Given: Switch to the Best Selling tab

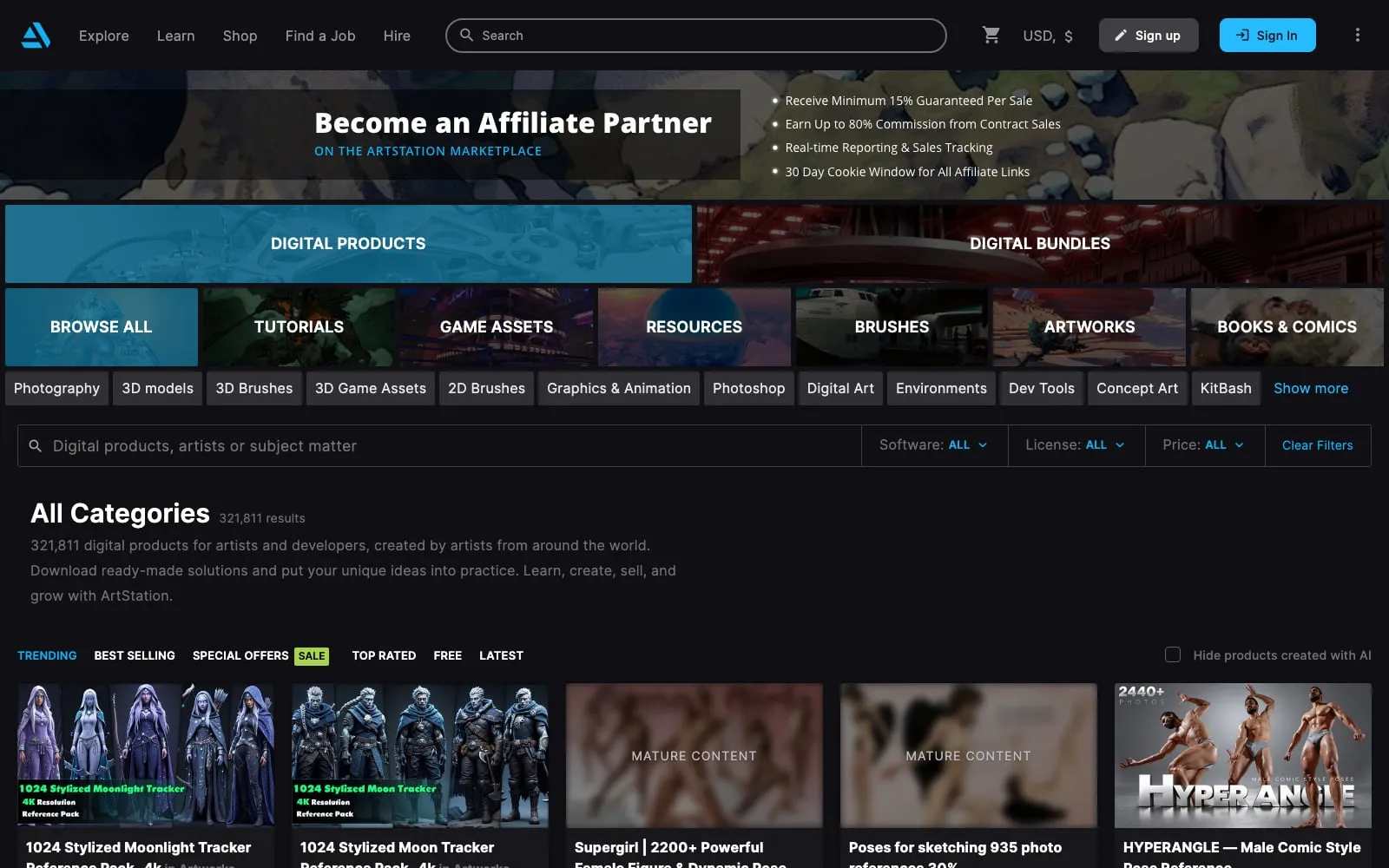Looking at the screenshot, I should pos(135,655).
